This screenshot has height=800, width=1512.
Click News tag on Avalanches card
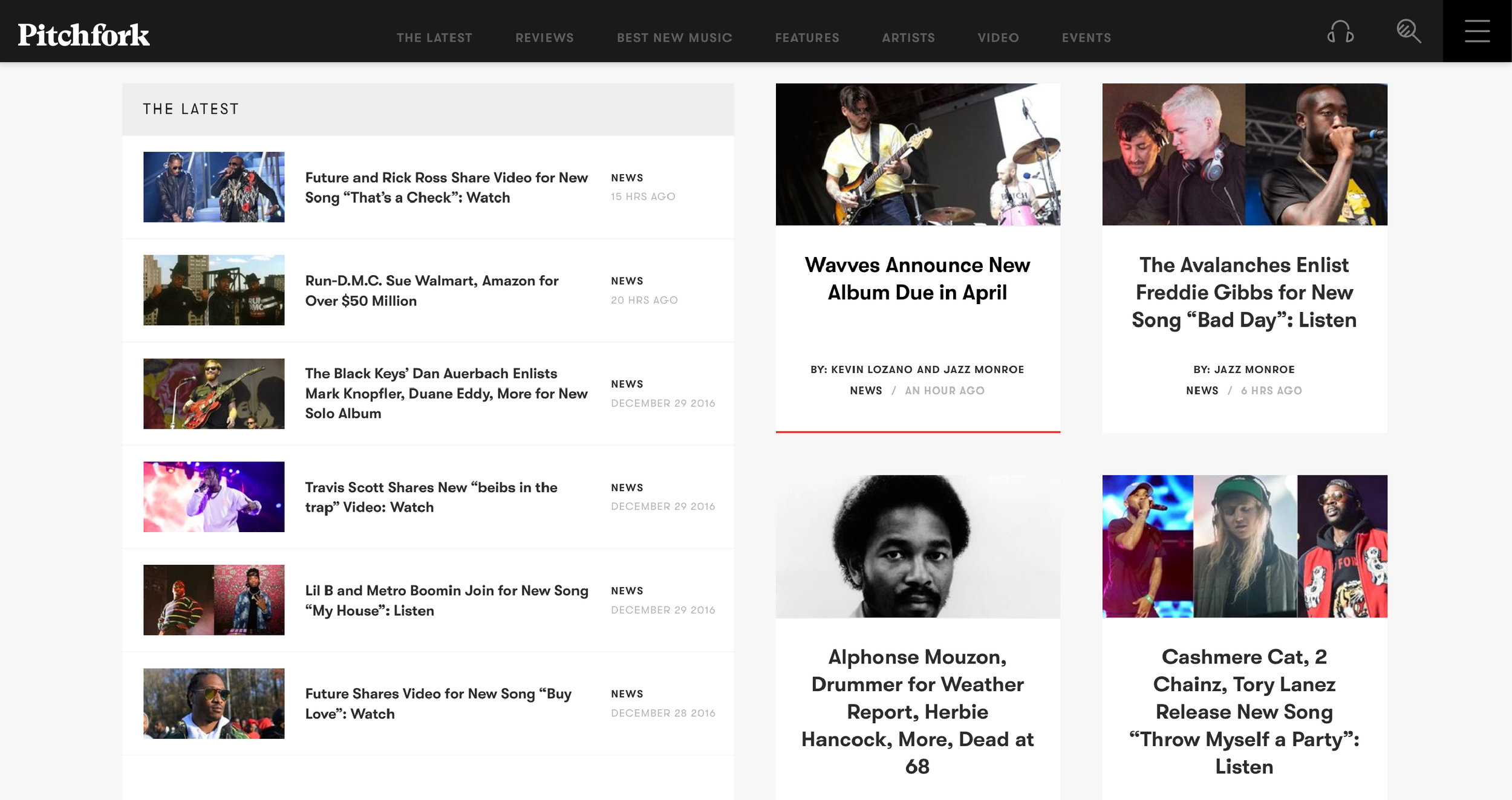point(1202,391)
